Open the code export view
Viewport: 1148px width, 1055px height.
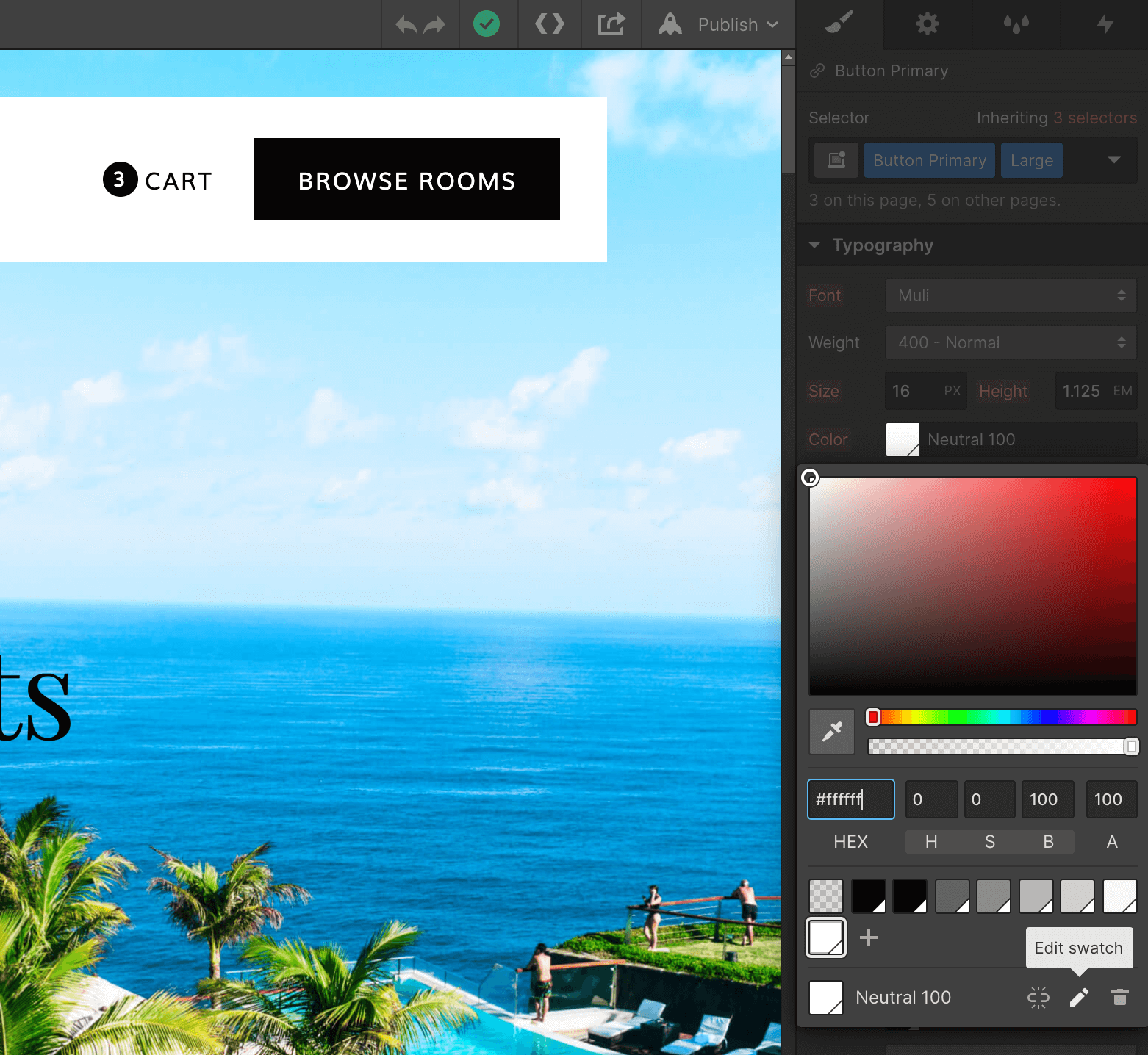pyautogui.click(x=549, y=24)
